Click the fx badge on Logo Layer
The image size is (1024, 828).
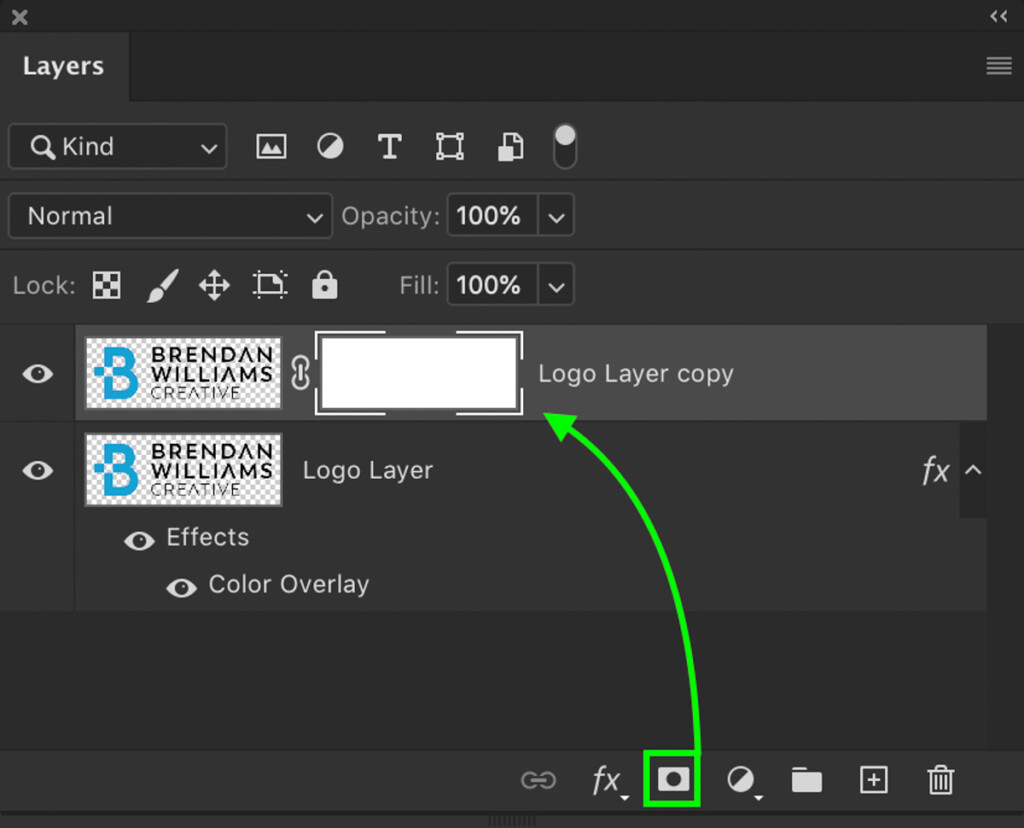[935, 470]
